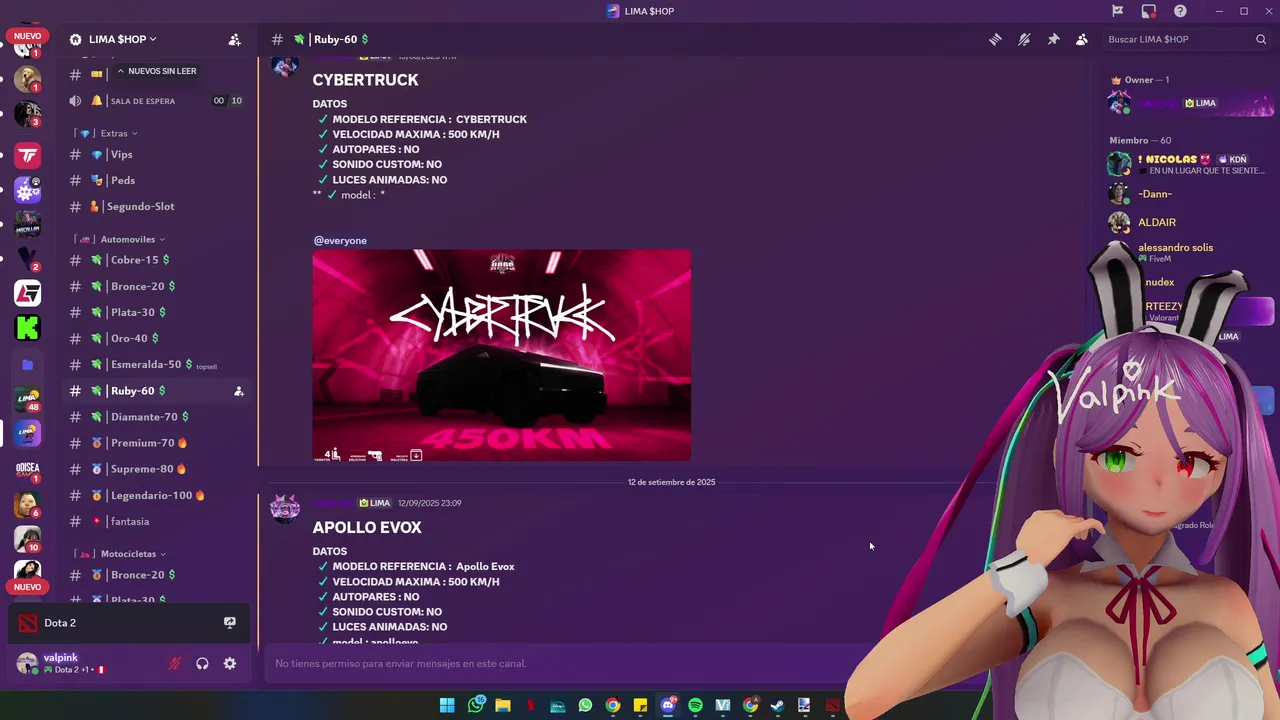Click the Dota 2 activity panel screen icon

tap(230, 622)
